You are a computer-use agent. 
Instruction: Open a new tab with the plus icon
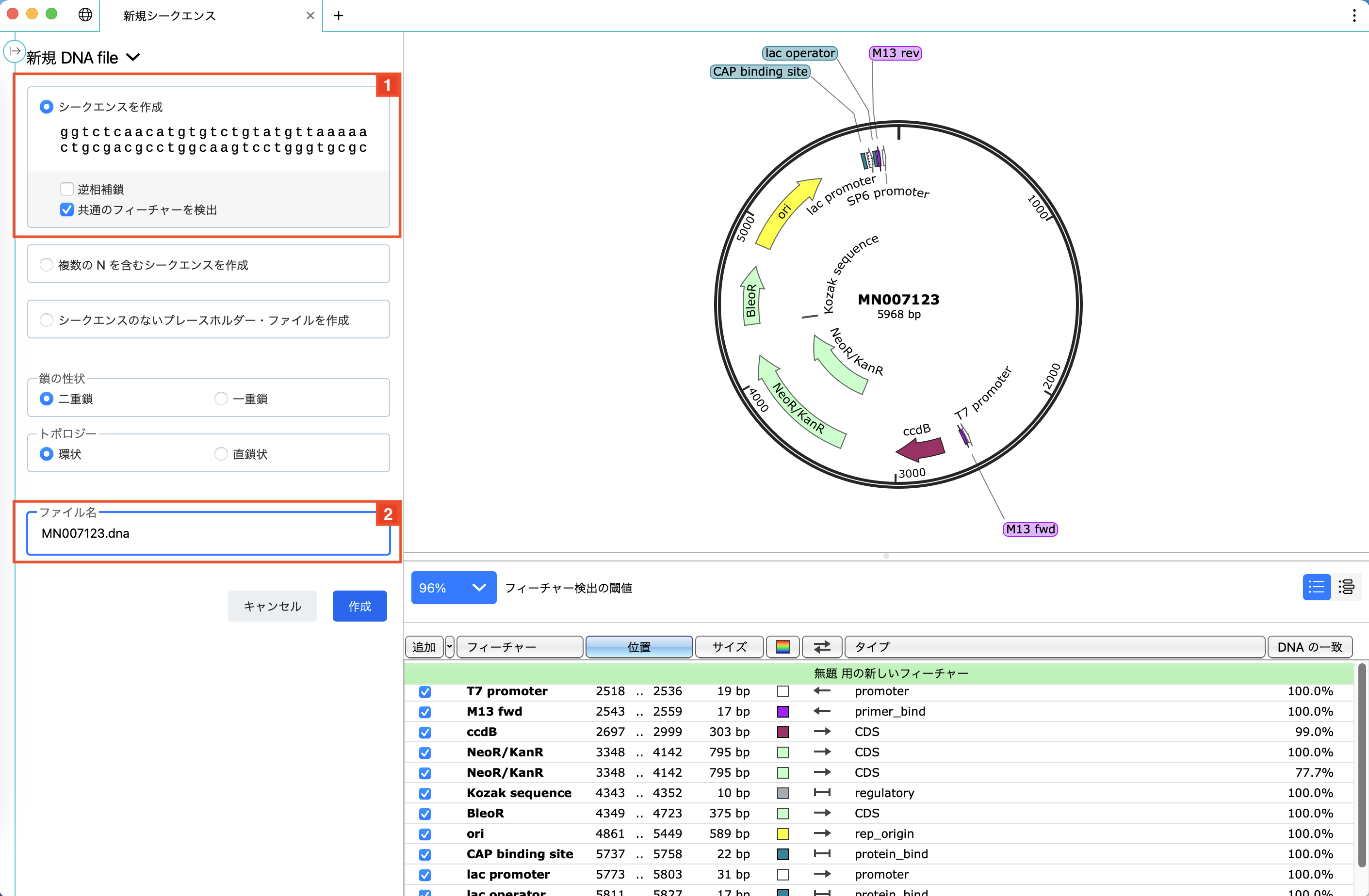coord(338,16)
